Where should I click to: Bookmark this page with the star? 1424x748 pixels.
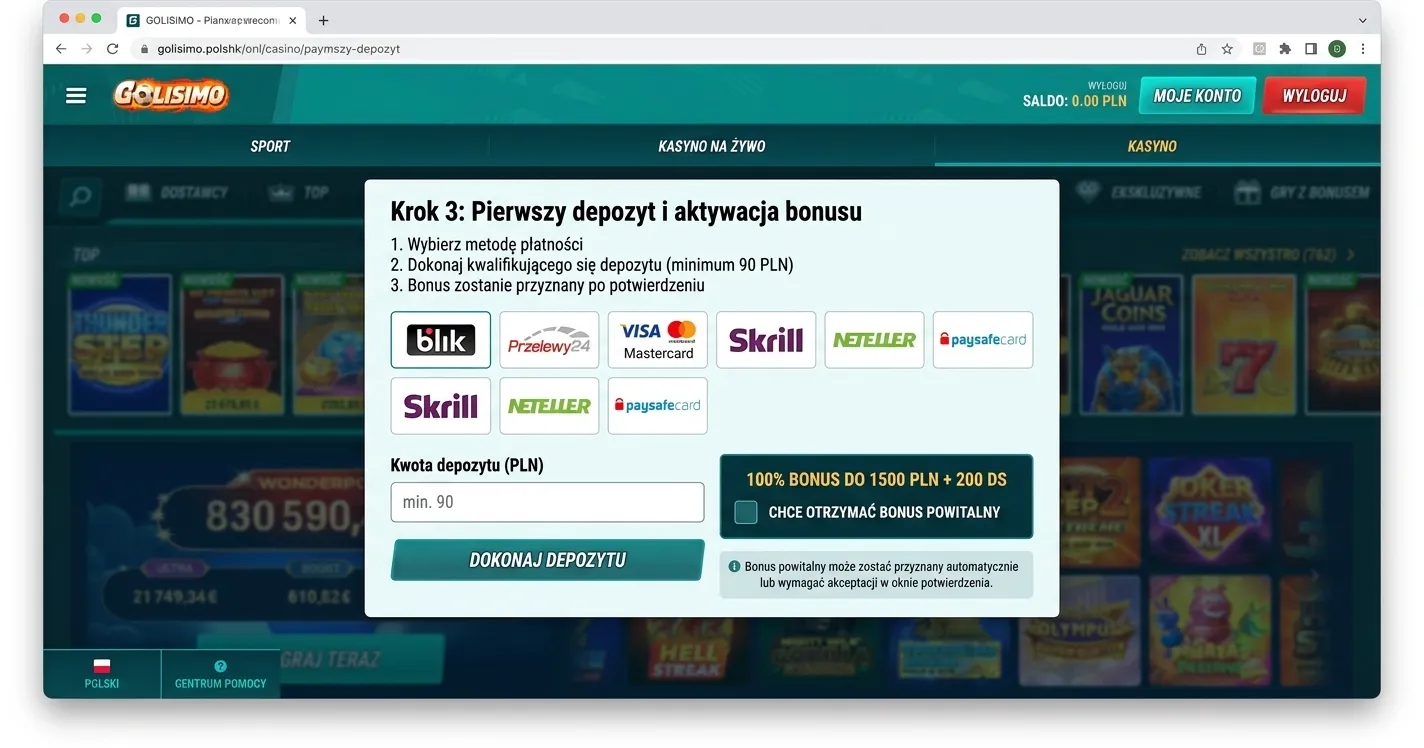point(1228,48)
